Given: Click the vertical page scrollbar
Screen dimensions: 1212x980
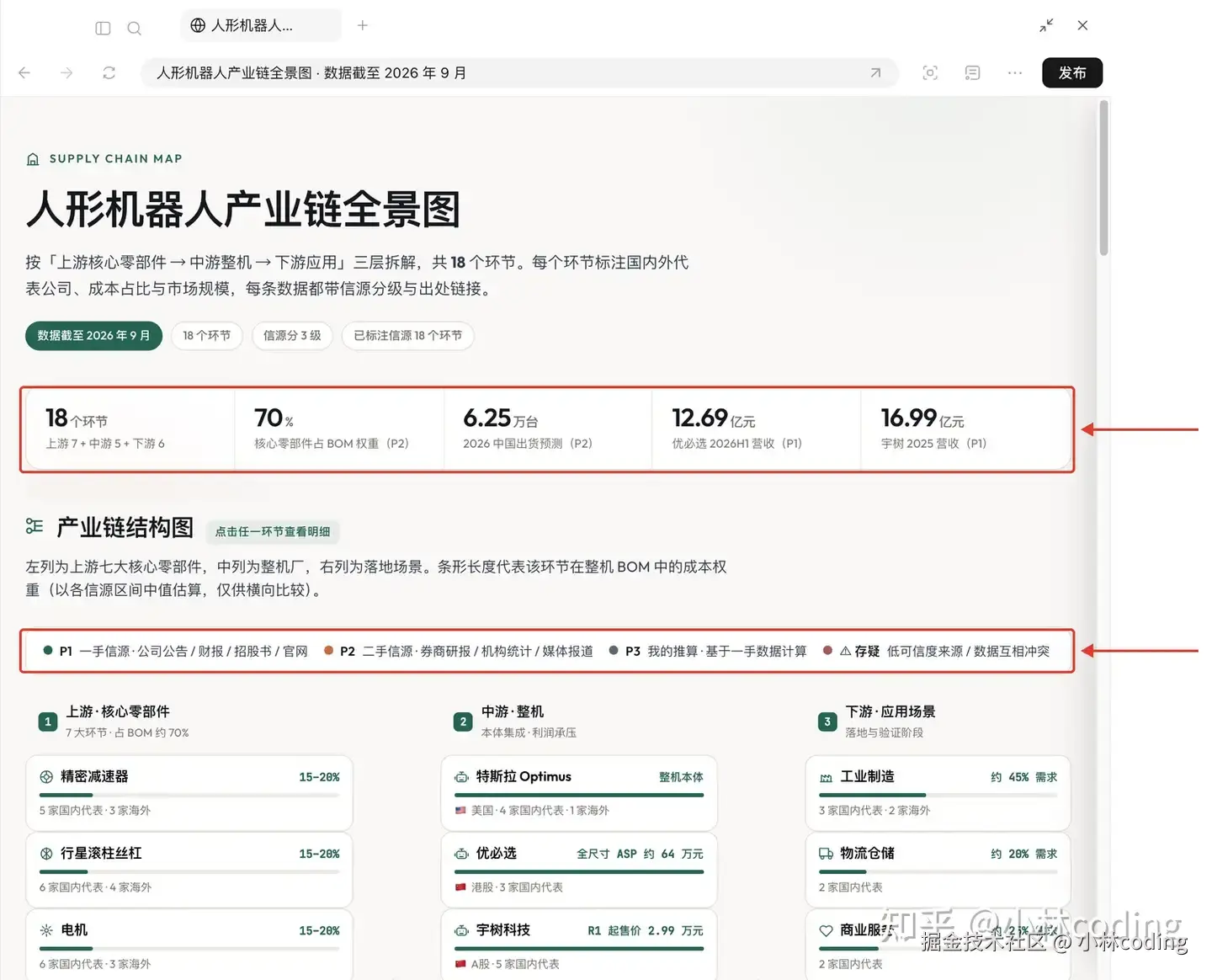Looking at the screenshot, I should coord(1103,178).
